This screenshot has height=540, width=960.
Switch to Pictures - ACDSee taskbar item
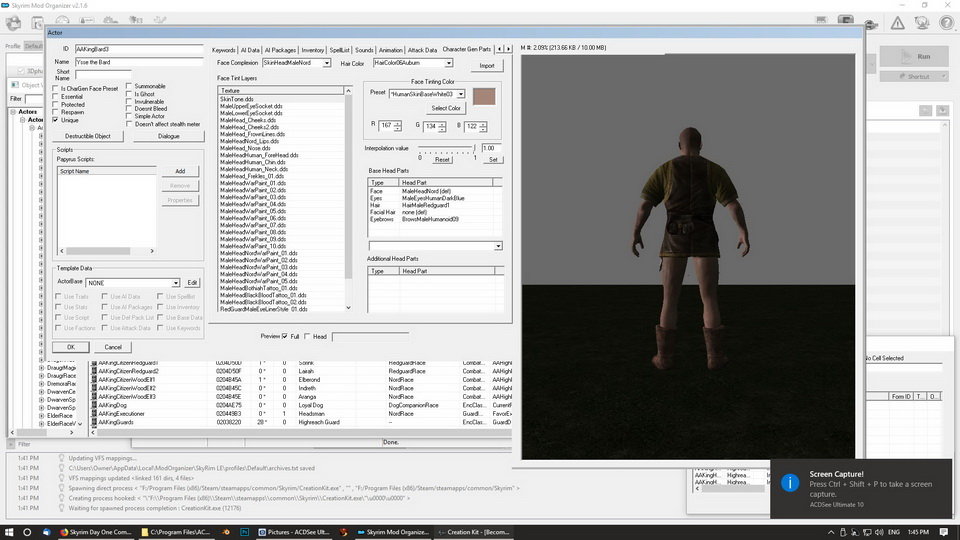(293, 532)
